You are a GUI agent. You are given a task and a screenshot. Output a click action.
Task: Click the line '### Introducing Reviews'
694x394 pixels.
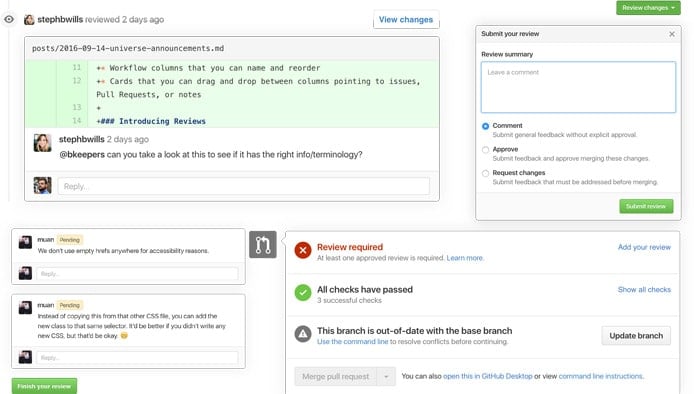pyautogui.click(x=151, y=121)
